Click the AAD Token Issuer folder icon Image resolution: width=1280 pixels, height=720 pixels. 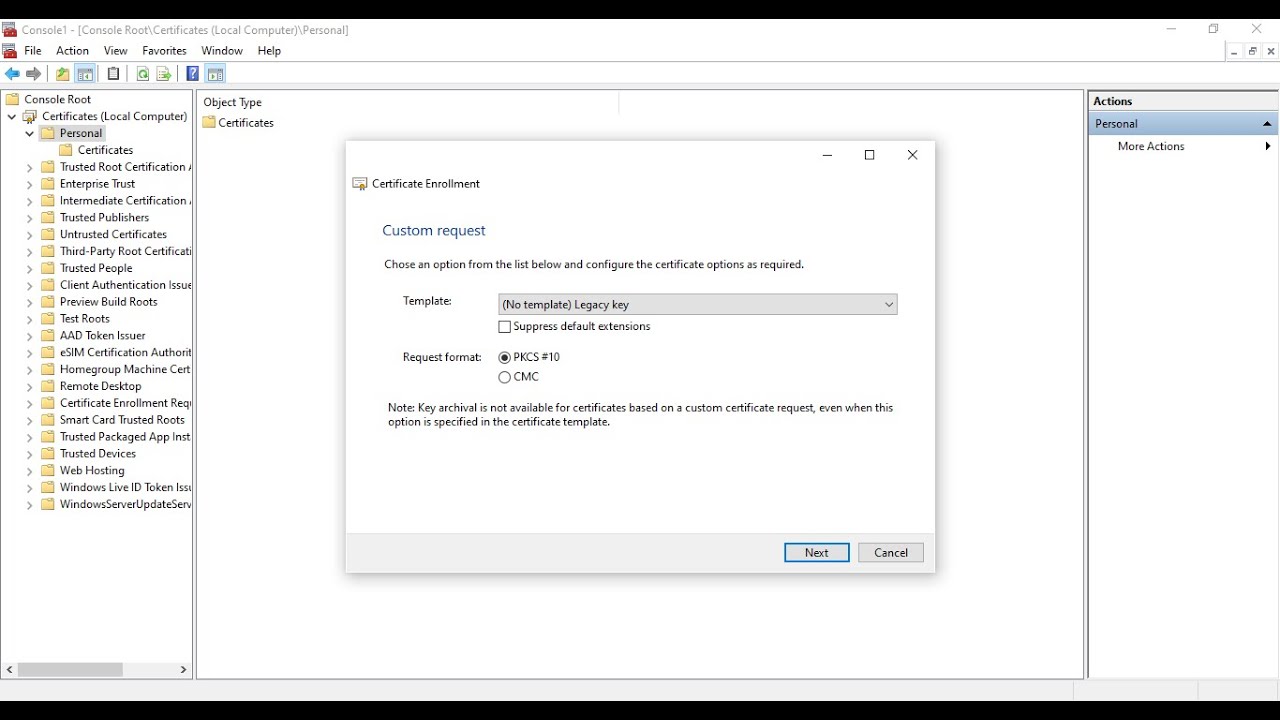click(x=48, y=335)
